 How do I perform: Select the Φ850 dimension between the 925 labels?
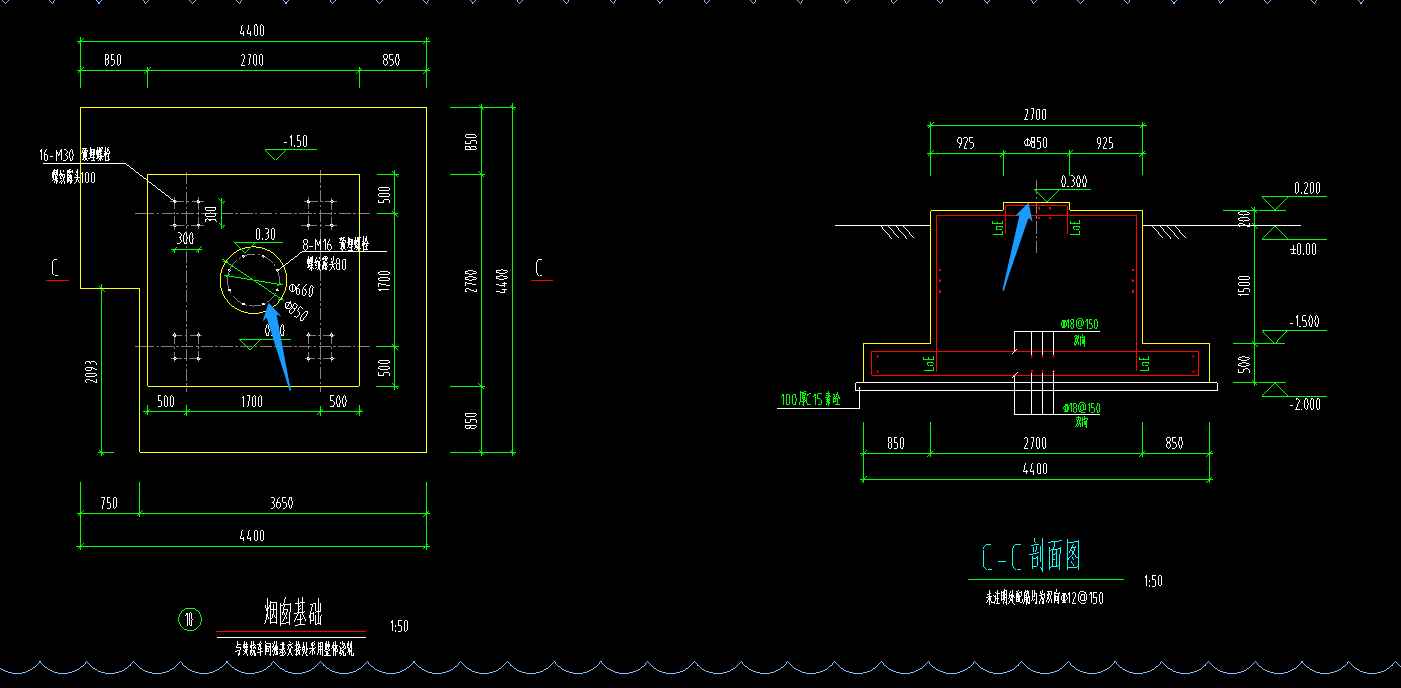1035,144
